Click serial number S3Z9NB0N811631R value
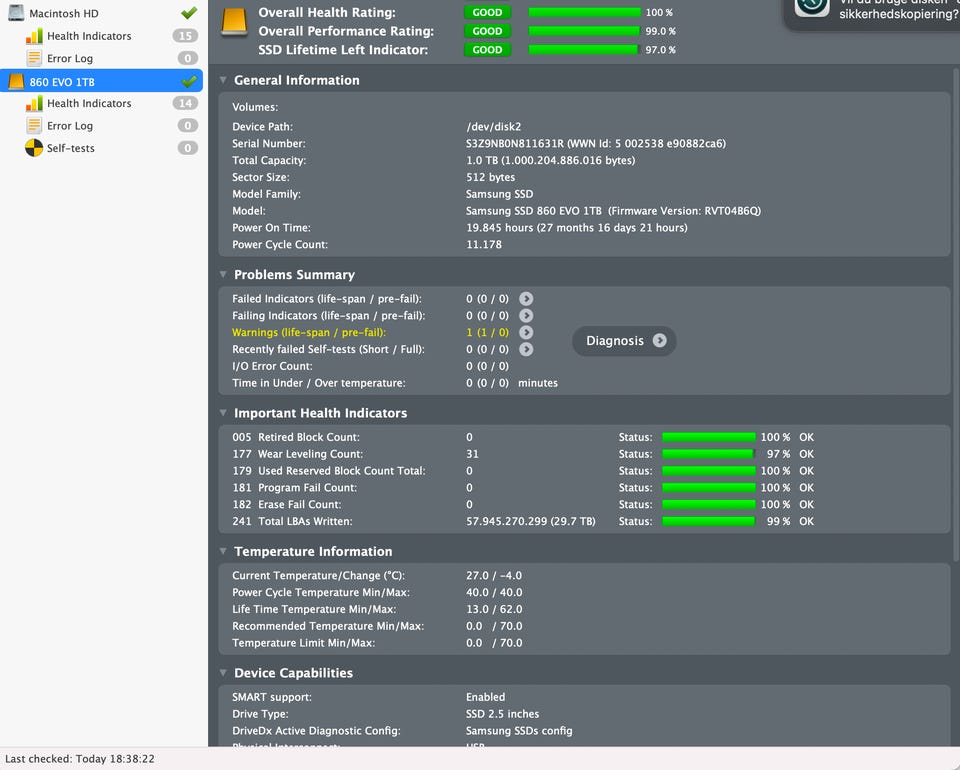Viewport: 960px width, 770px height. [514, 144]
